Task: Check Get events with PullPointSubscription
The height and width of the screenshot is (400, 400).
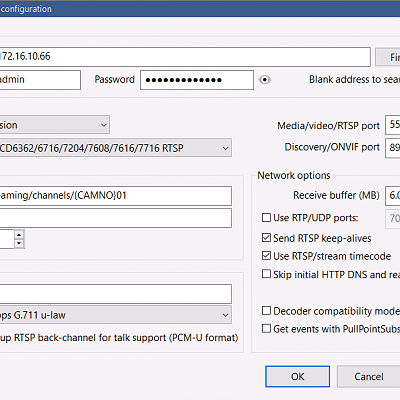Action: click(x=266, y=329)
